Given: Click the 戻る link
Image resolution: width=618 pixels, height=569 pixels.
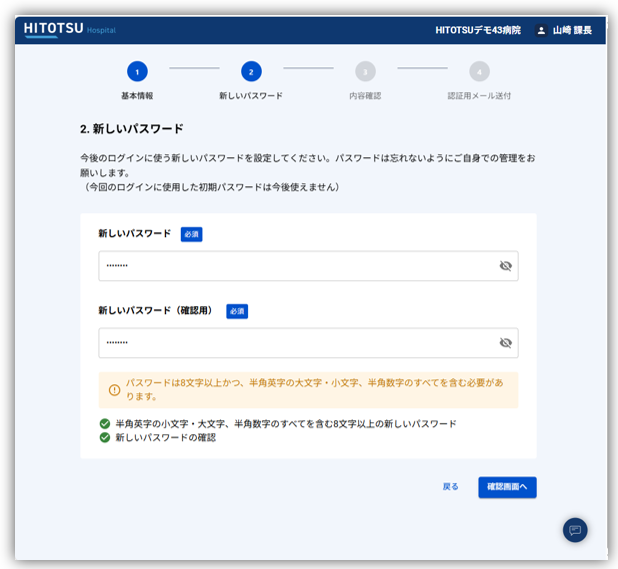Looking at the screenshot, I should pyautogui.click(x=450, y=487).
